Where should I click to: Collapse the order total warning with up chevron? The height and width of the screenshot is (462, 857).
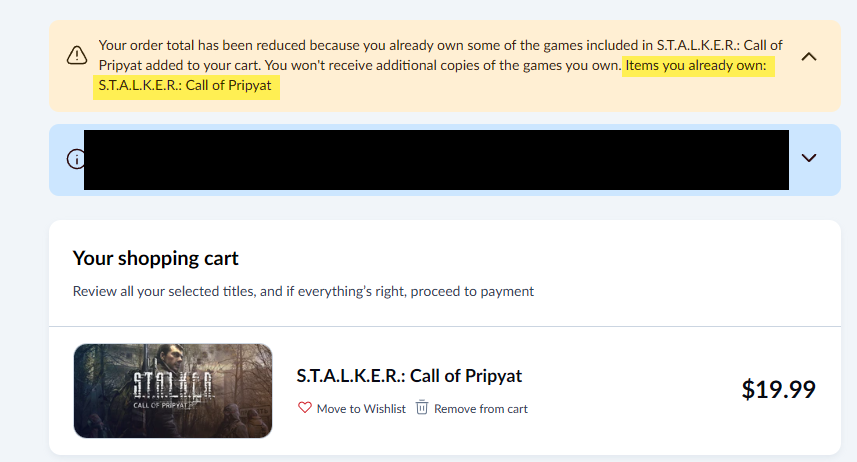pos(809,56)
